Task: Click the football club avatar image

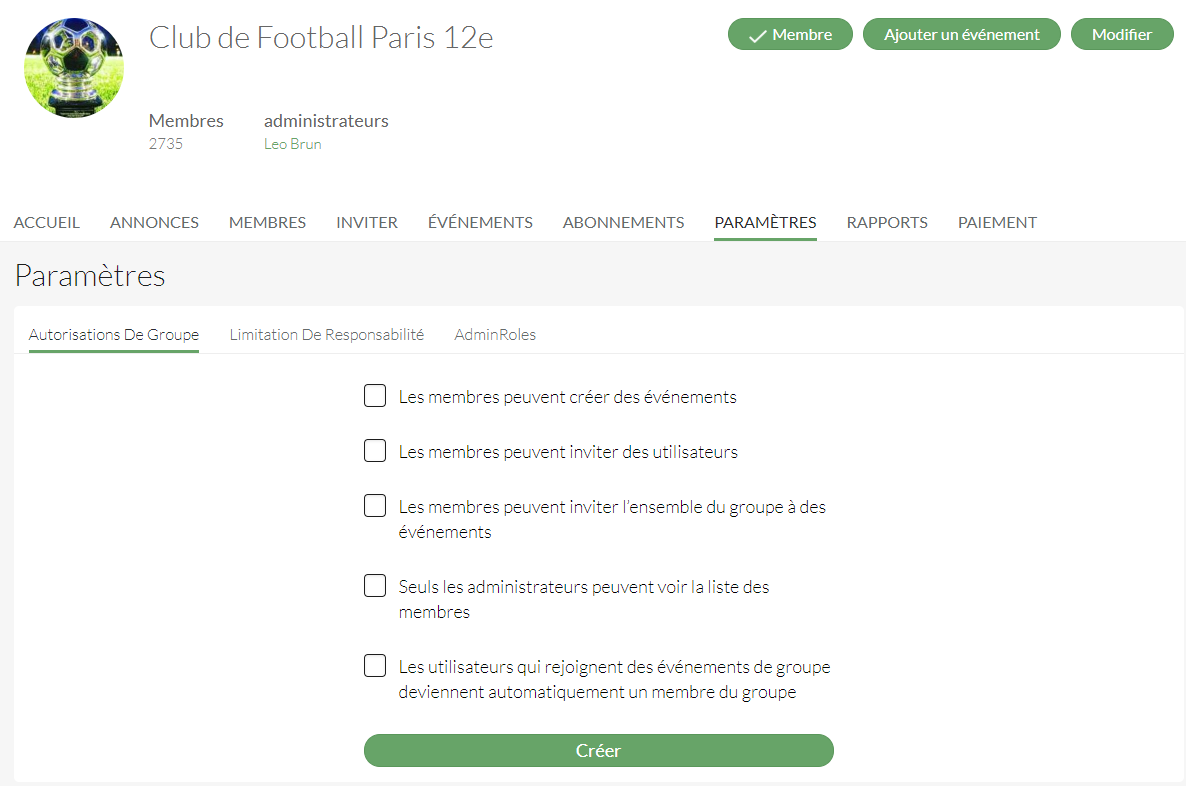Action: [74, 68]
